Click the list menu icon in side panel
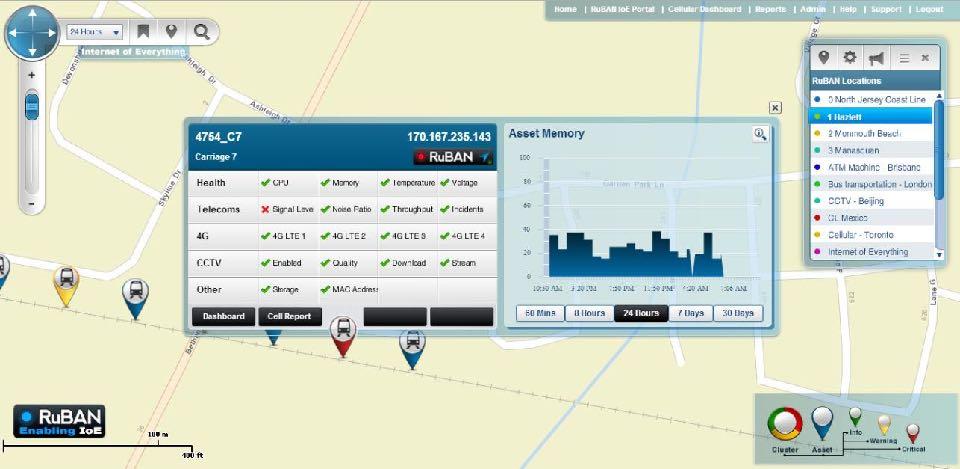 [904, 58]
